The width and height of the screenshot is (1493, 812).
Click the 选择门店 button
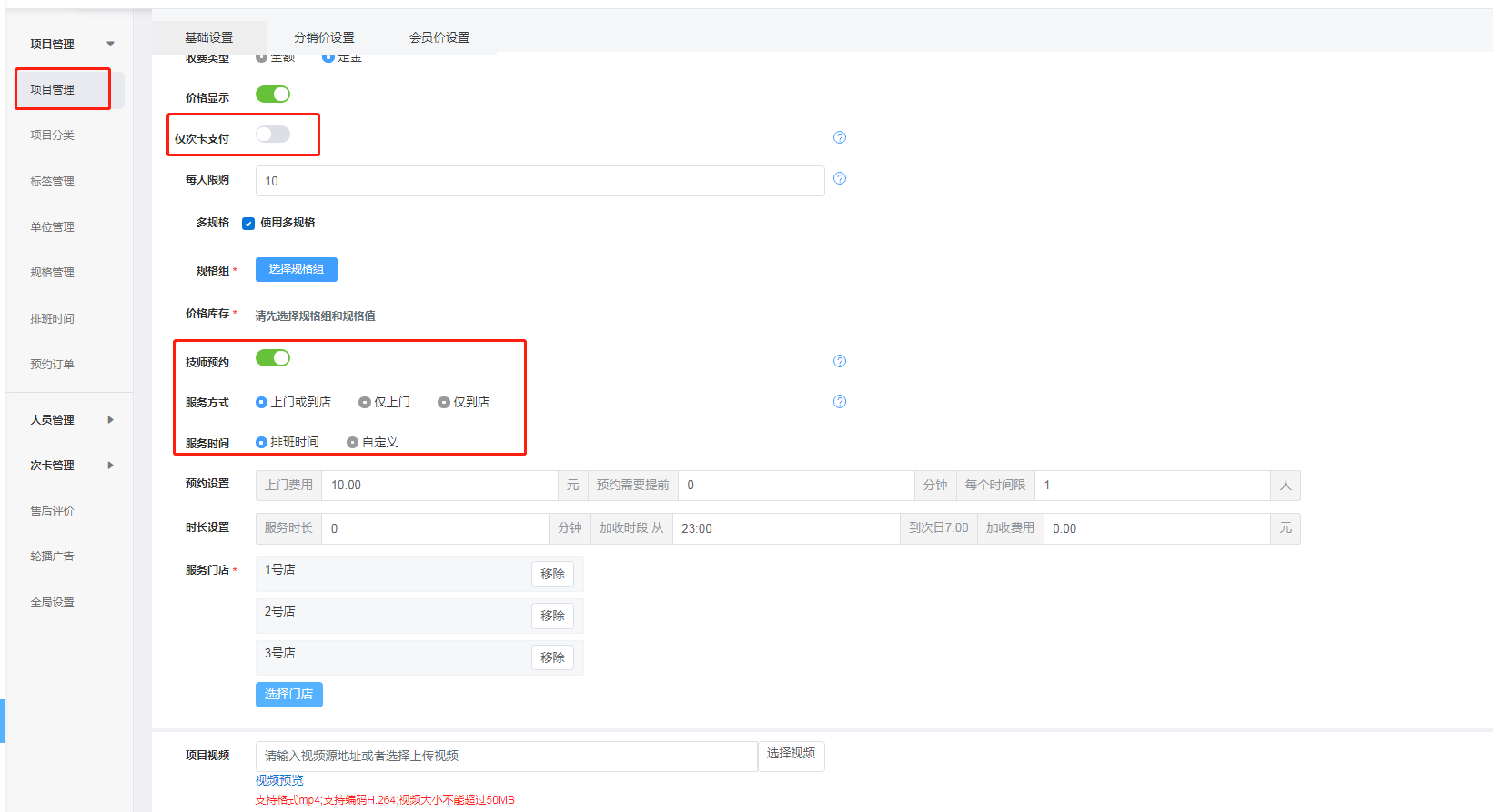tap(289, 694)
